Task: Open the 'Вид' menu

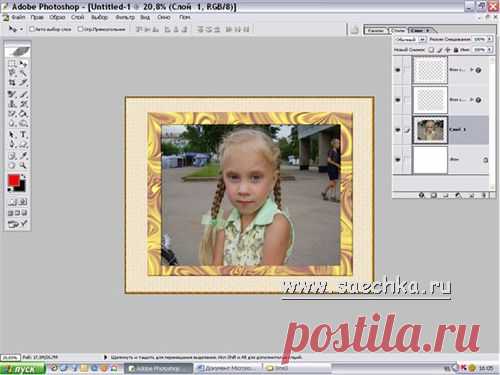Action: coord(145,17)
